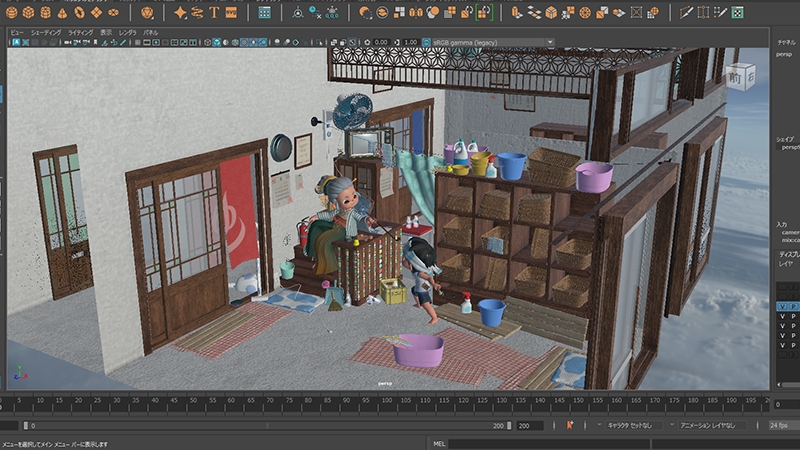Screen dimensions: 800x450
Task: Click the polygon cube shelf icon
Action: click(x=29, y=12)
